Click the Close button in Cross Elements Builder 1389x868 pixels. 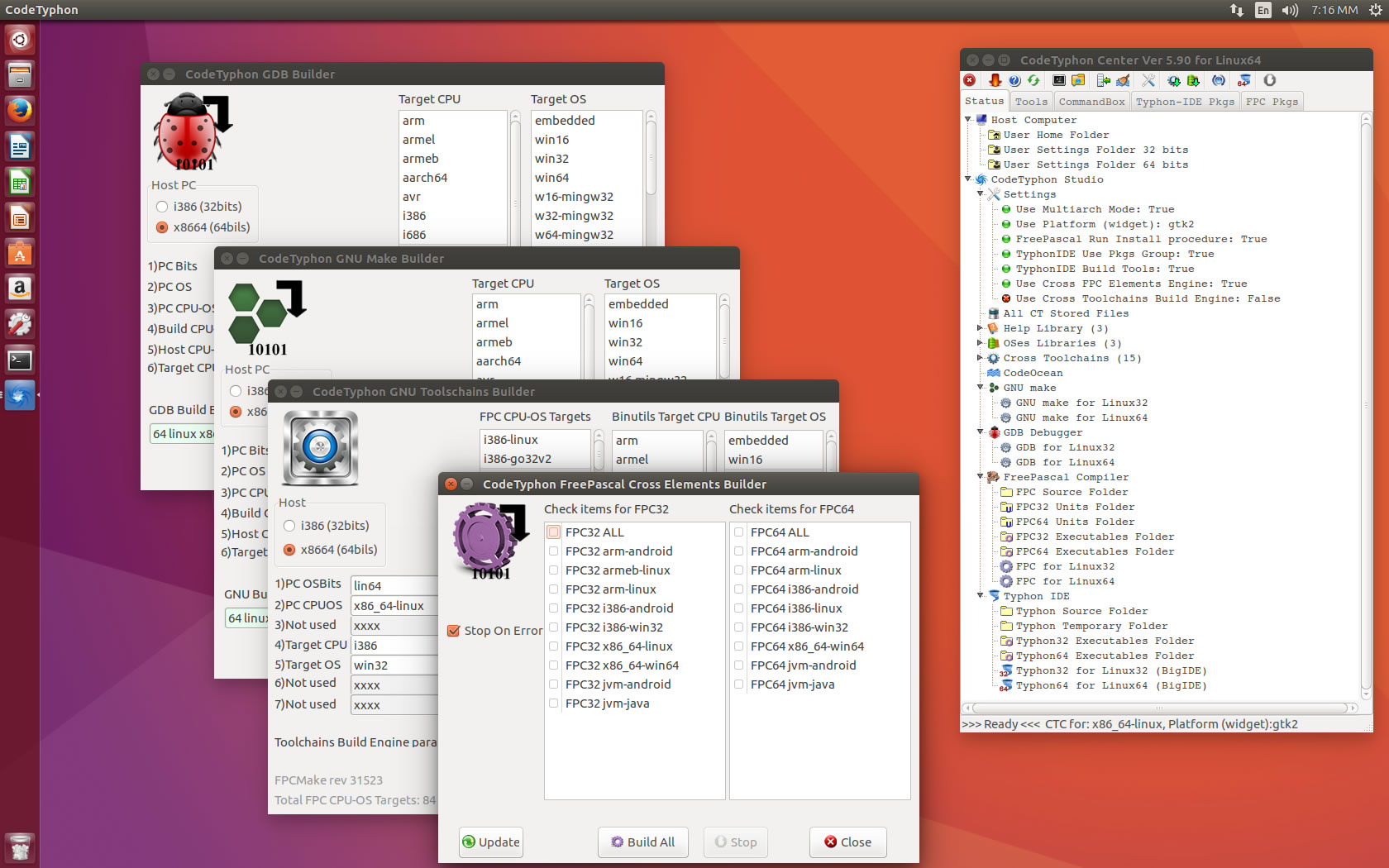coord(848,842)
